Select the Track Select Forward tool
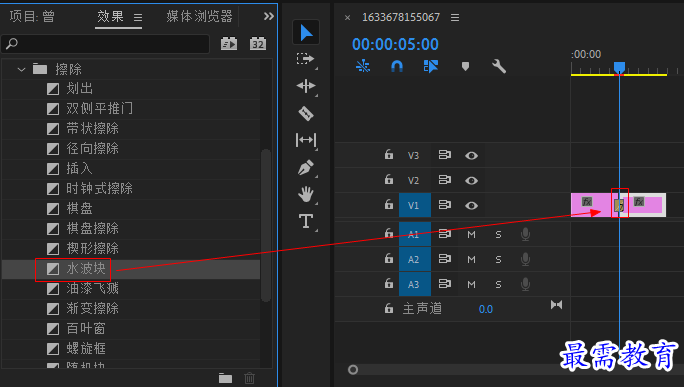Image resolution: width=684 pixels, height=387 pixels. click(x=305, y=59)
